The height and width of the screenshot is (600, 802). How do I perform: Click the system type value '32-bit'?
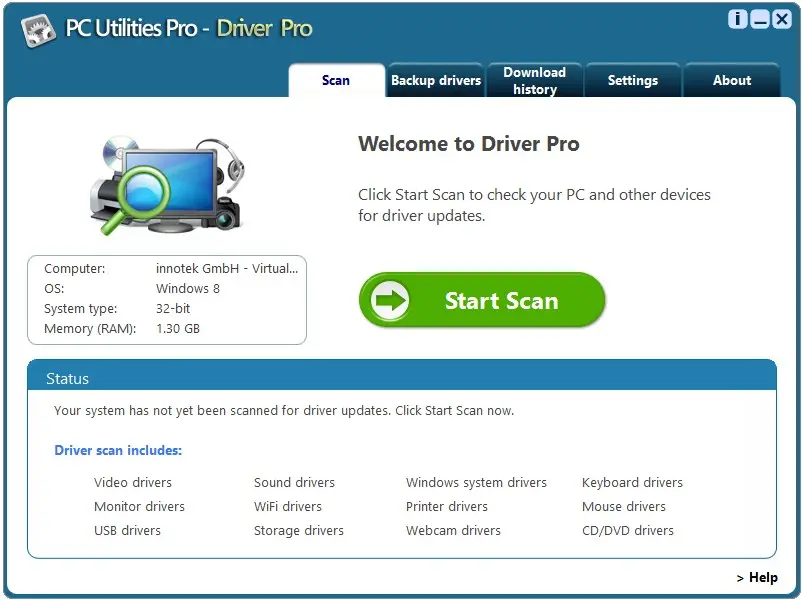(x=173, y=308)
